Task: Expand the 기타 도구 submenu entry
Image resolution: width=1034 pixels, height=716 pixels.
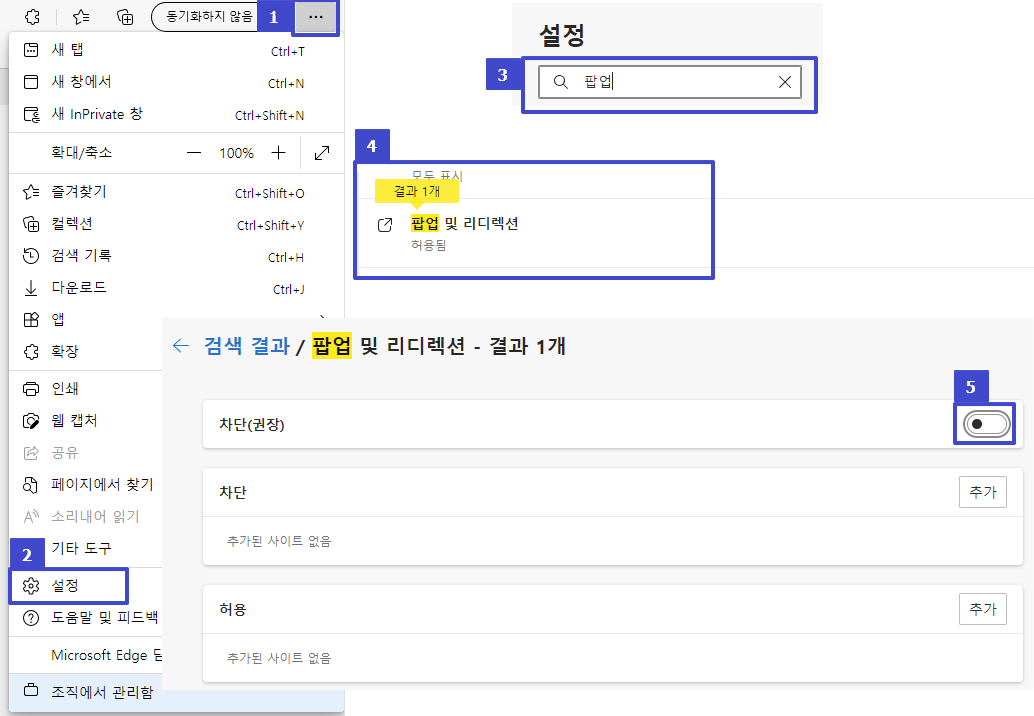Action: coord(82,548)
